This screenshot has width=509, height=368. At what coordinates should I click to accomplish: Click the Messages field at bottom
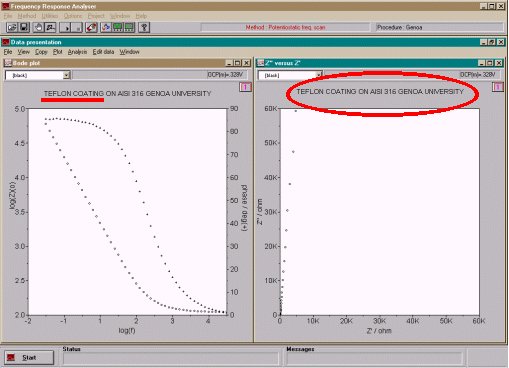coord(375,358)
